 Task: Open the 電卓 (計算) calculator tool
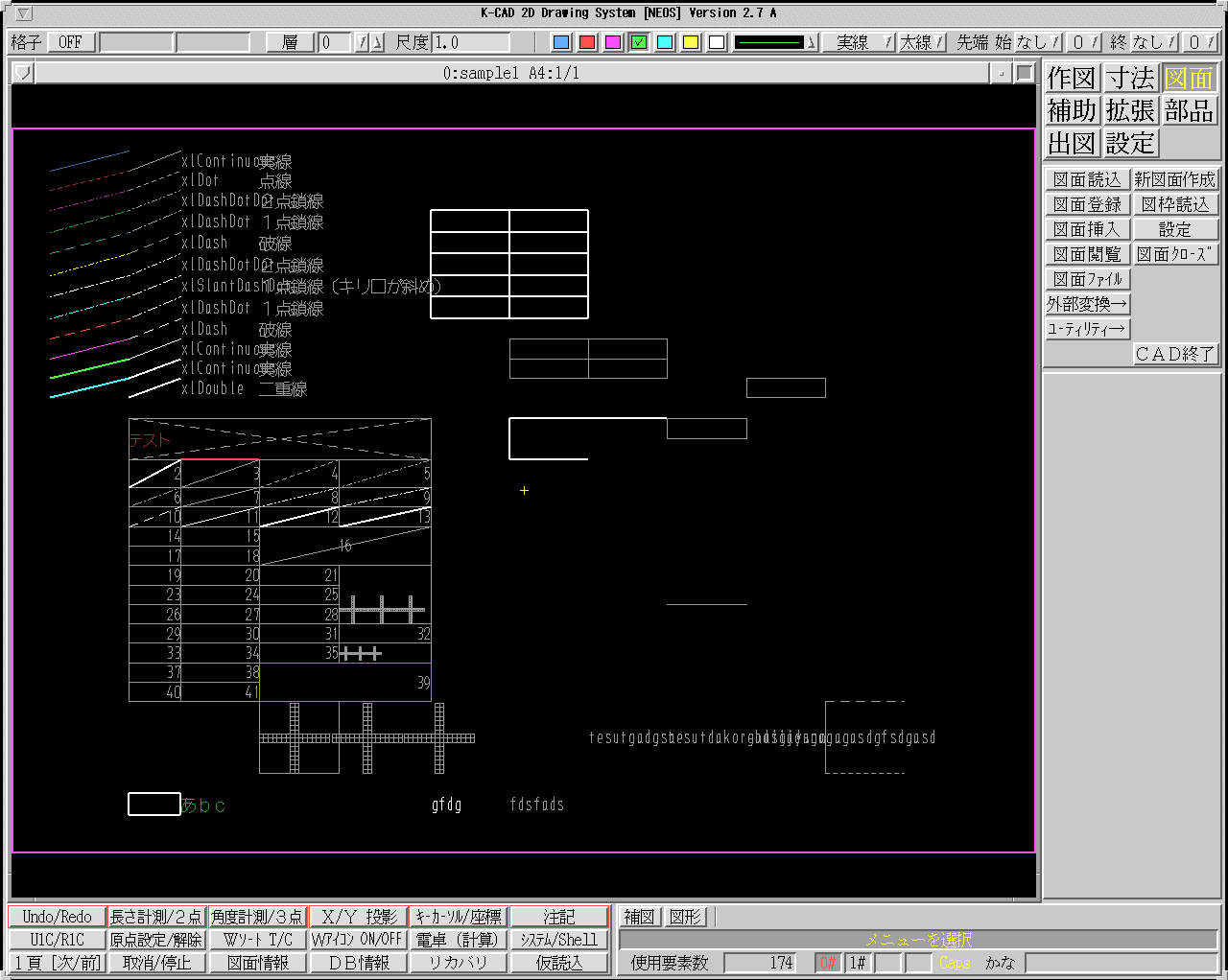click(x=458, y=940)
